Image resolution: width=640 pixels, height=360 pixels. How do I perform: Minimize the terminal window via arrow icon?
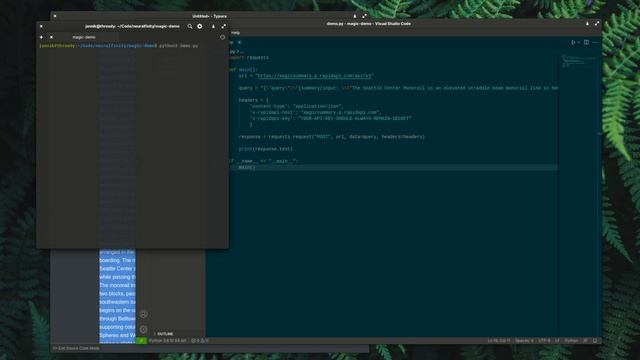click(213, 26)
